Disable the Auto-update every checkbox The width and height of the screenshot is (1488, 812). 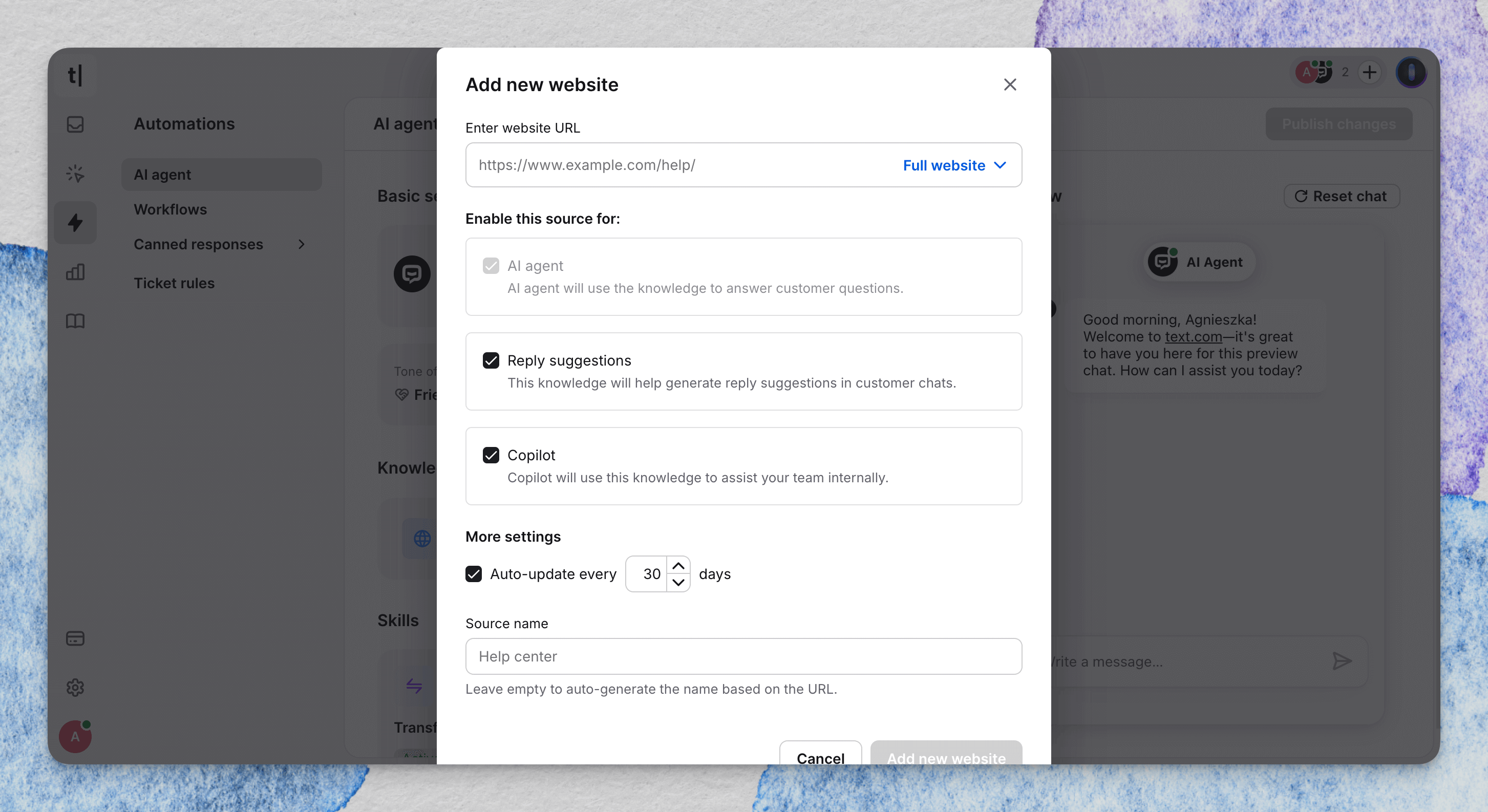click(x=474, y=573)
